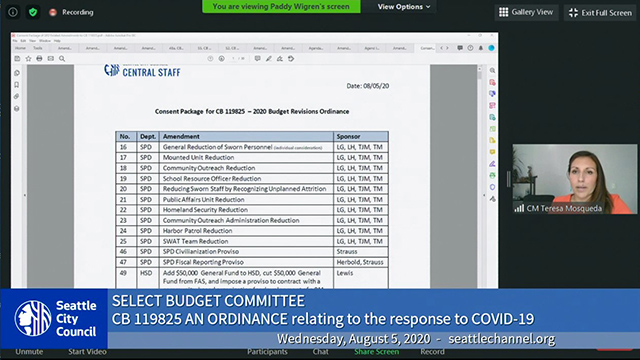This screenshot has width=640, height=360.
Task: Open page thumbnails panel in left sidebar
Action: pyautogui.click(x=17, y=73)
